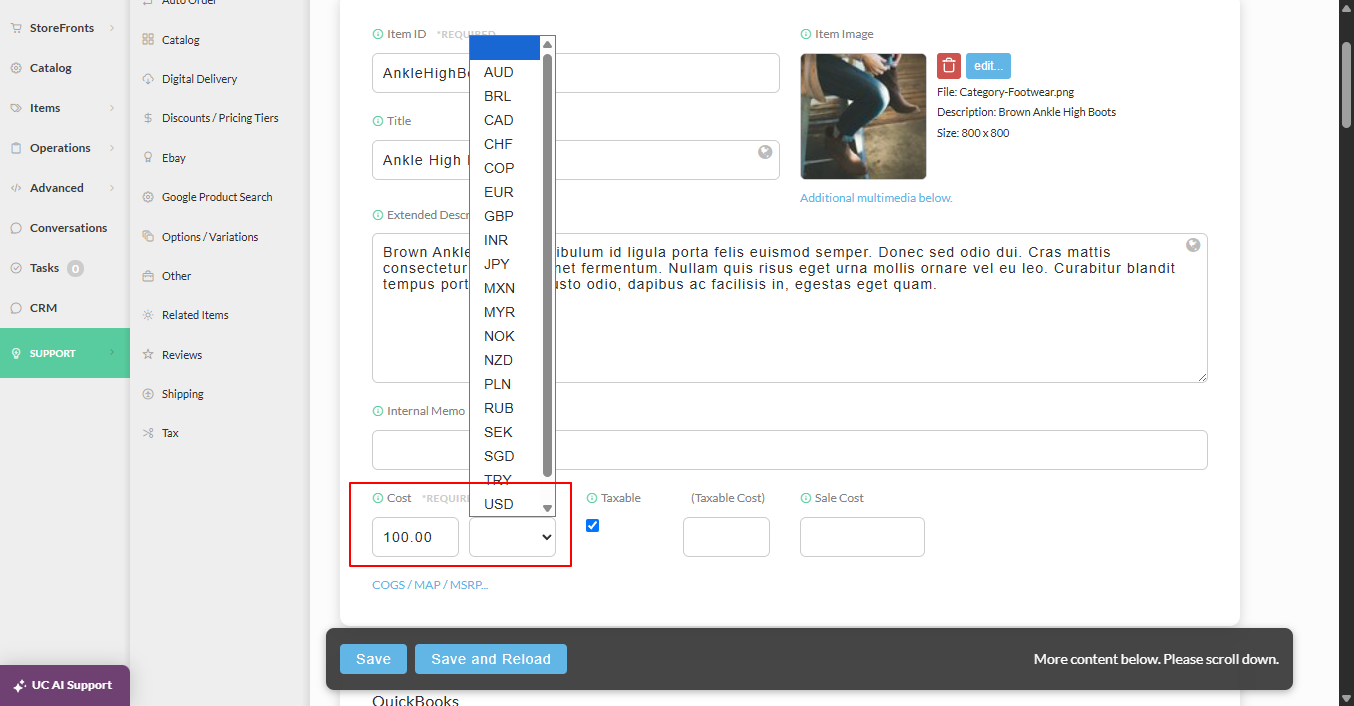Screen dimensions: 1354x706
Task: Click the Brown Ankle High Boots thumbnail
Action: point(863,116)
